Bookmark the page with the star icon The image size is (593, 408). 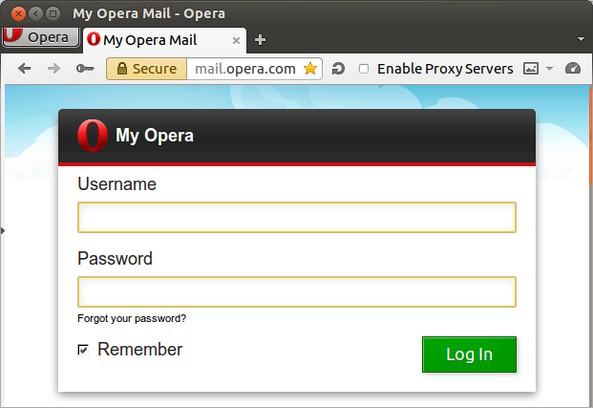click(x=310, y=68)
